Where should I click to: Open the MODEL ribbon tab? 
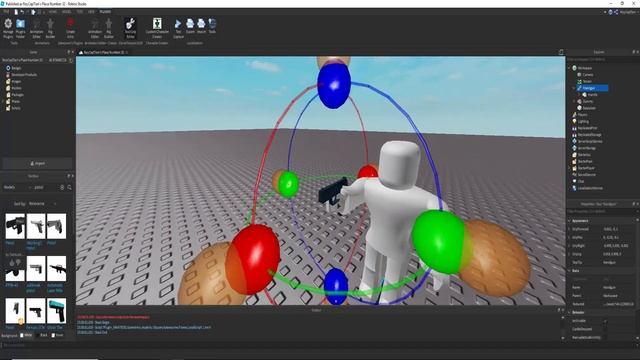66,12
